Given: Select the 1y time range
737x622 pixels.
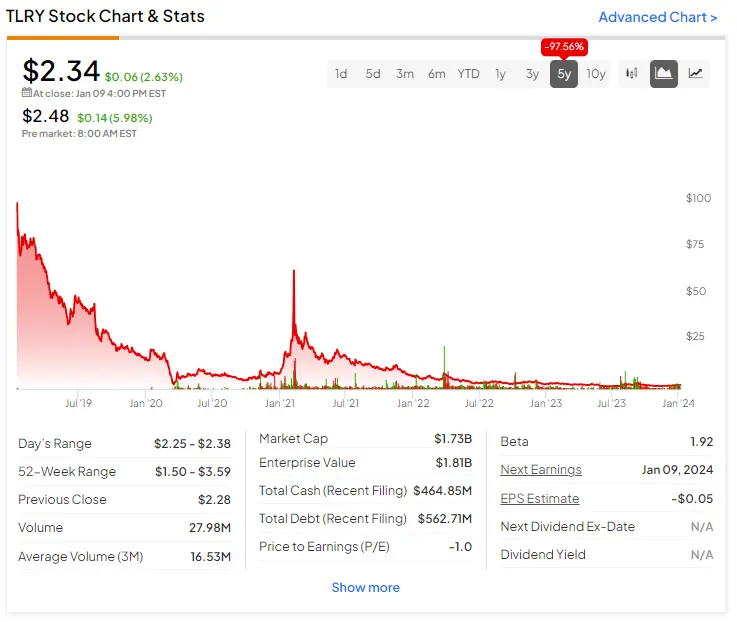Looking at the screenshot, I should pyautogui.click(x=500, y=74).
